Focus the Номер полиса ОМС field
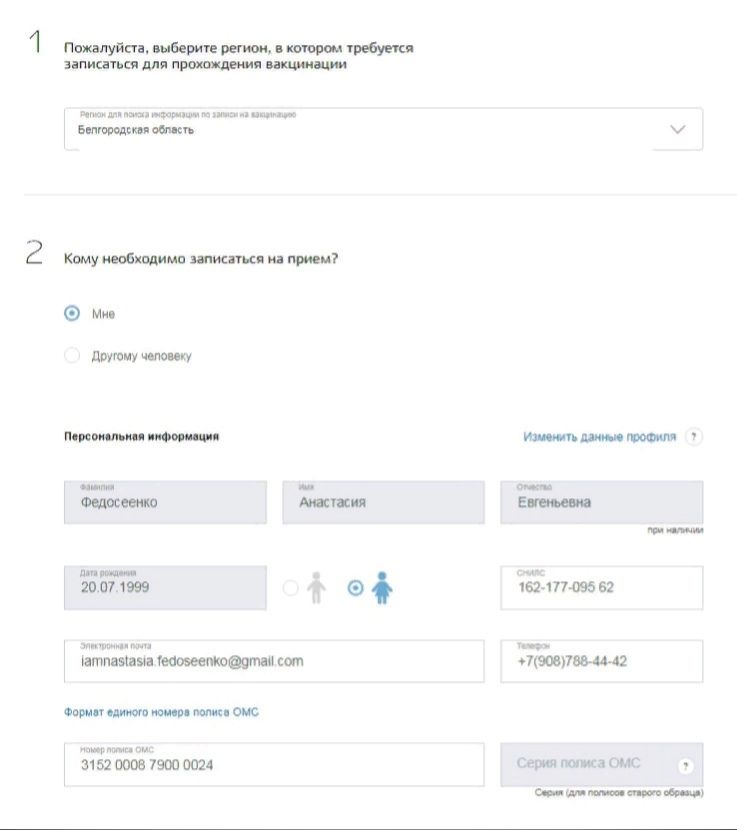Image resolution: width=737 pixels, height=830 pixels. pyautogui.click(x=273, y=765)
